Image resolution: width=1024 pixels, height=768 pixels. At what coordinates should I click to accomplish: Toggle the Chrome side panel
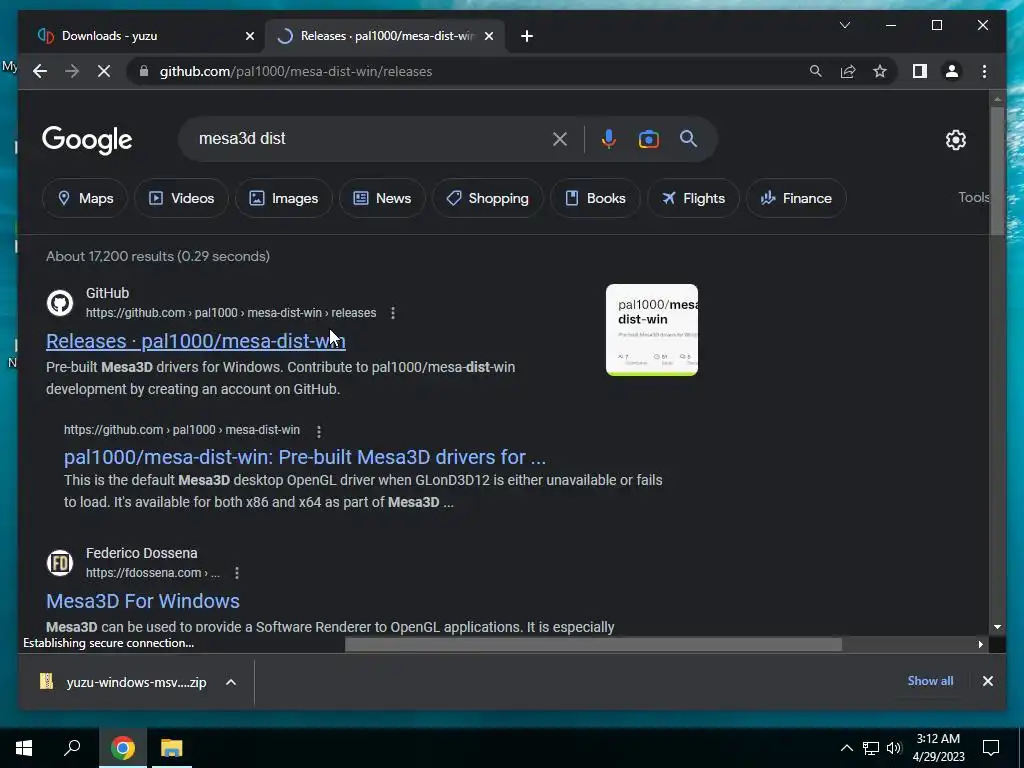coord(920,71)
